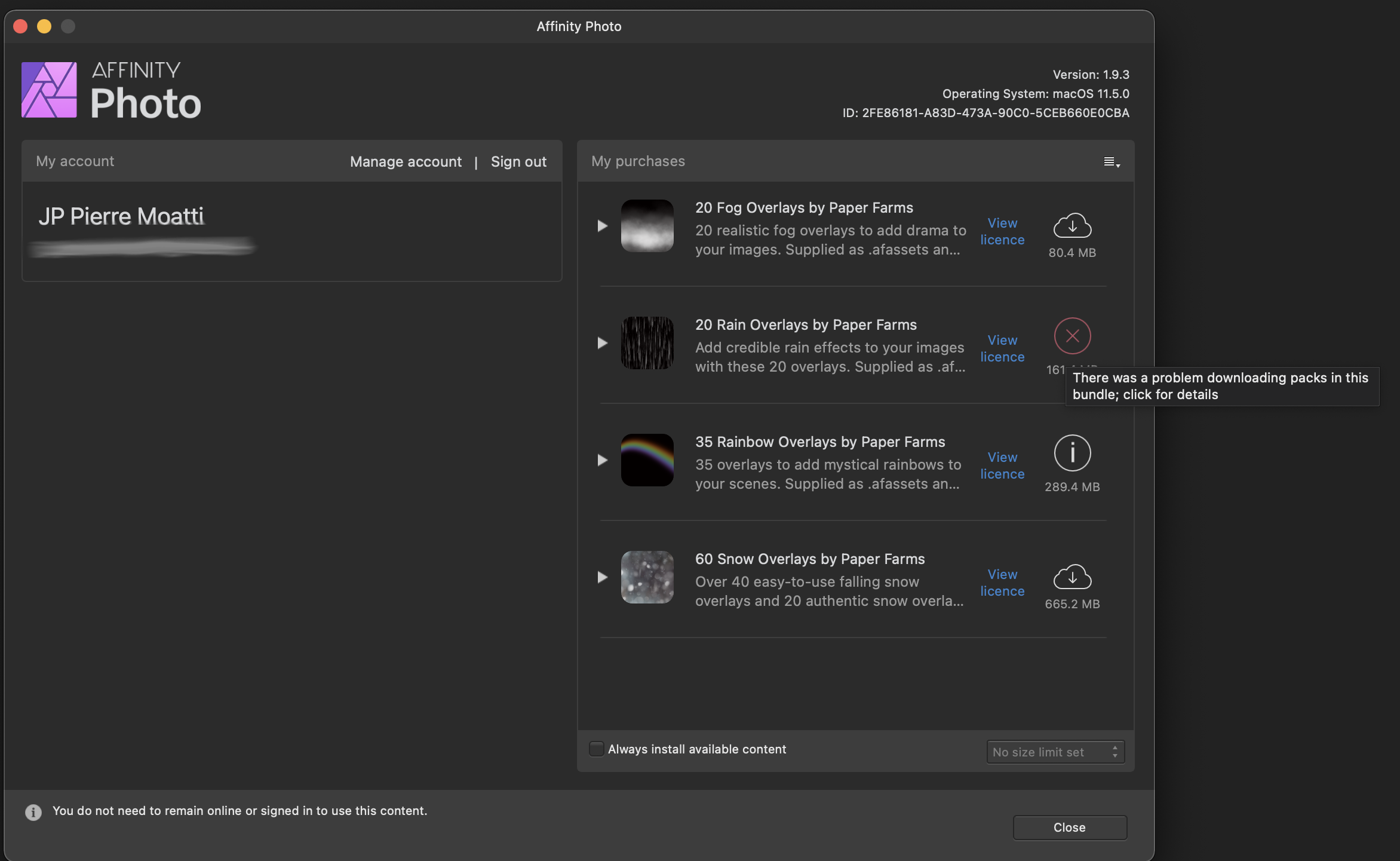Viewport: 1400px width, 861px height.
Task: Click the 60 Snow Overlays by Paper Farms title
Action: pos(810,559)
